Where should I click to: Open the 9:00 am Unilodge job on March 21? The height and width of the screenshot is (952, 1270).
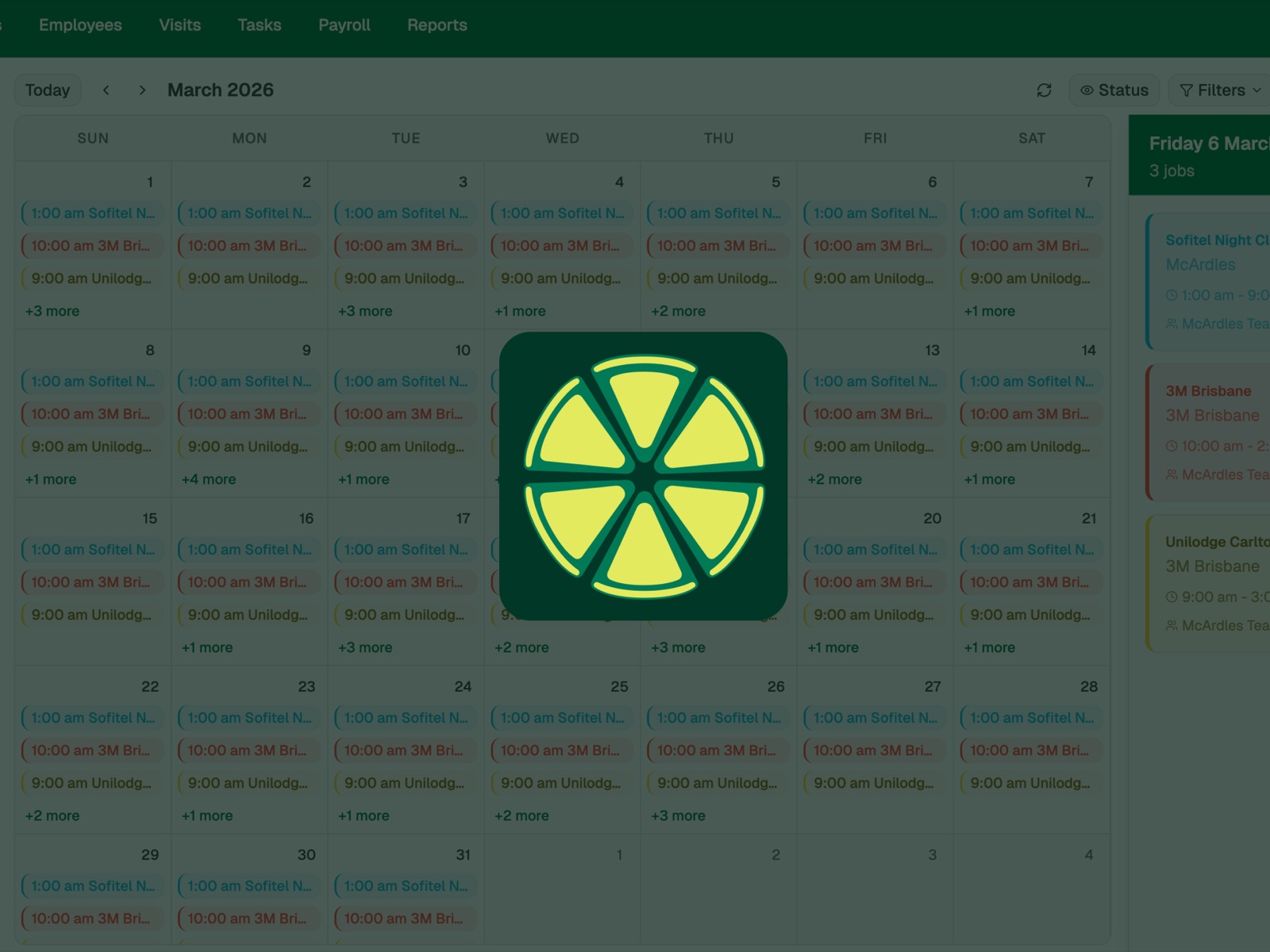click(x=1031, y=615)
